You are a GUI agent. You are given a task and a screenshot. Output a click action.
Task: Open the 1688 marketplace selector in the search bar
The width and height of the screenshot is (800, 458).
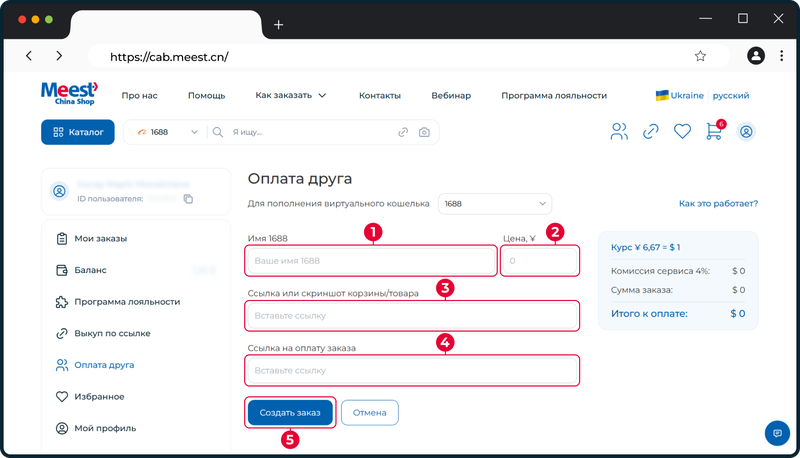[167, 132]
